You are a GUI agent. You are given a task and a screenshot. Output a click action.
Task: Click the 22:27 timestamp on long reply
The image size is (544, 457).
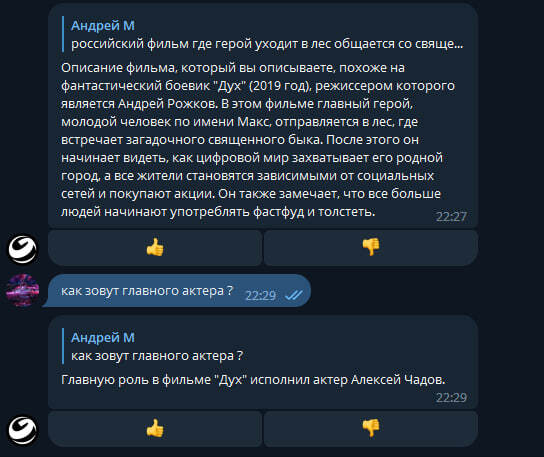click(451, 217)
